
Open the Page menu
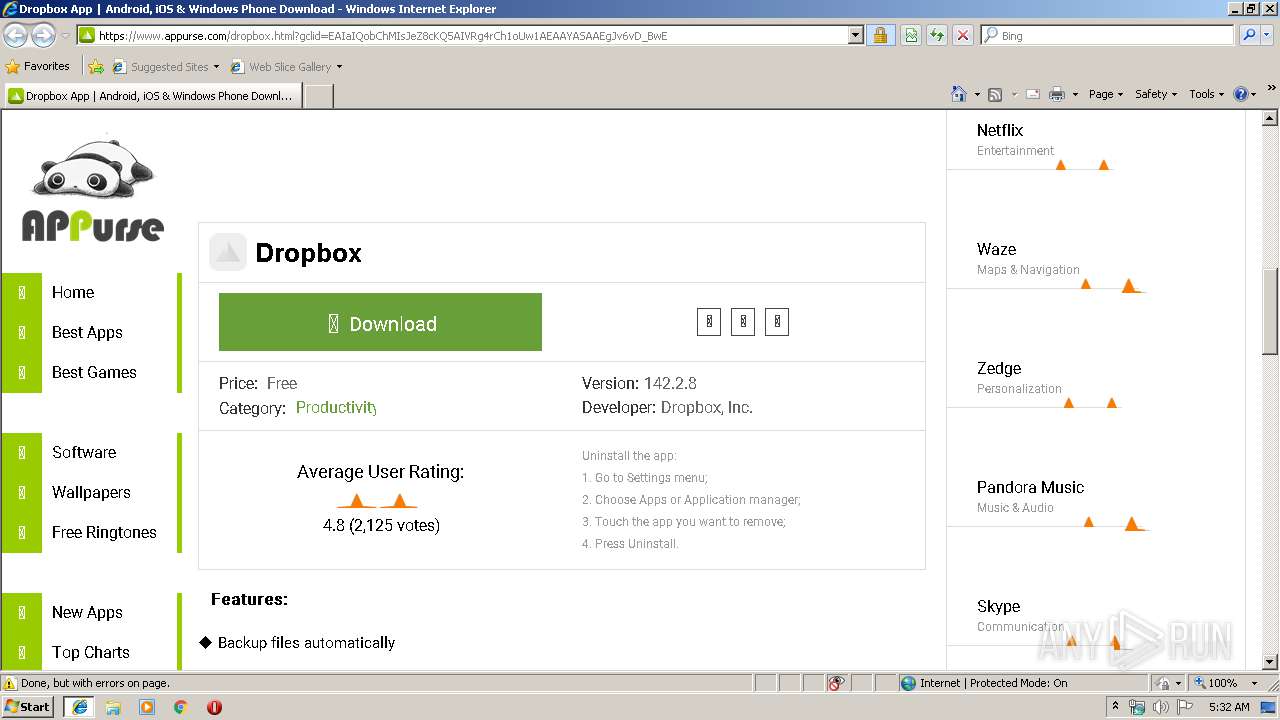click(x=1105, y=94)
